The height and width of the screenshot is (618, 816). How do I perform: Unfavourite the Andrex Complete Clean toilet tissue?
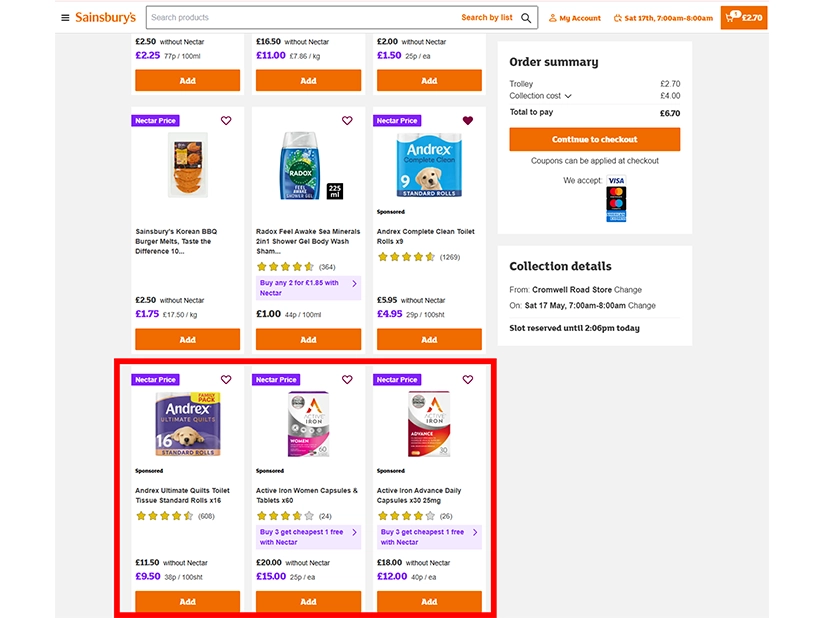coord(467,120)
